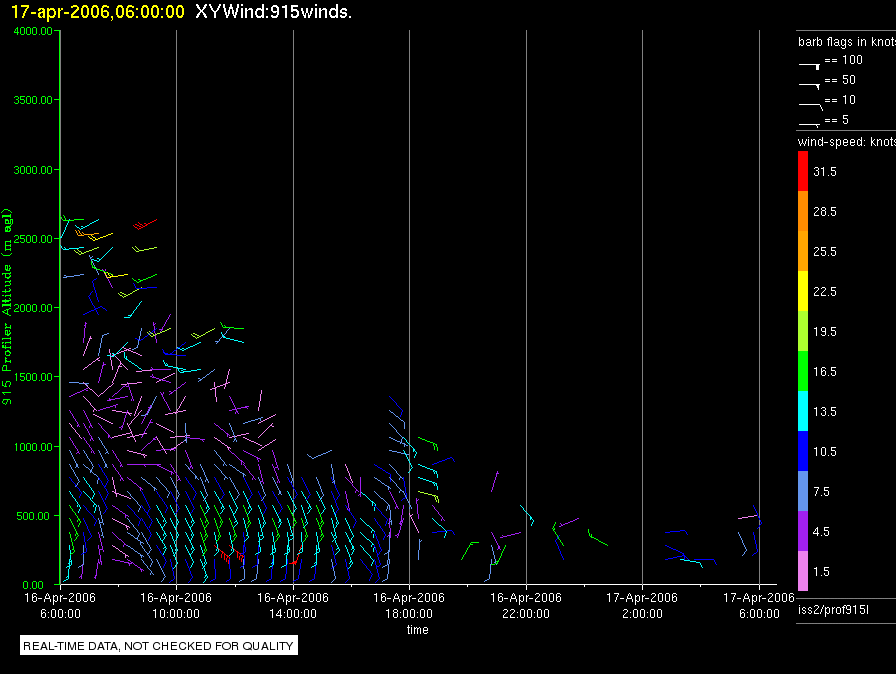Image resolution: width=896 pixels, height=674 pixels.
Task: Click the 16-Apr-2006 10:00:00 time label
Action: [176, 605]
